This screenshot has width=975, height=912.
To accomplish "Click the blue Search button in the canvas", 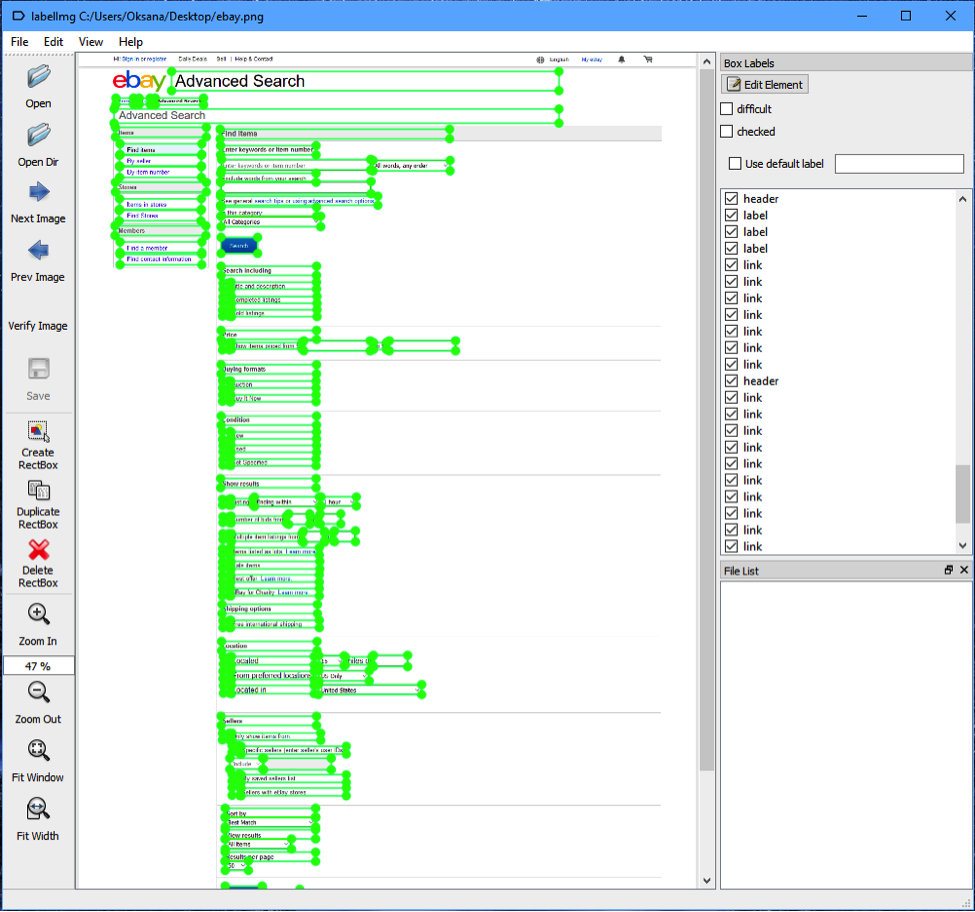I will click(x=239, y=246).
